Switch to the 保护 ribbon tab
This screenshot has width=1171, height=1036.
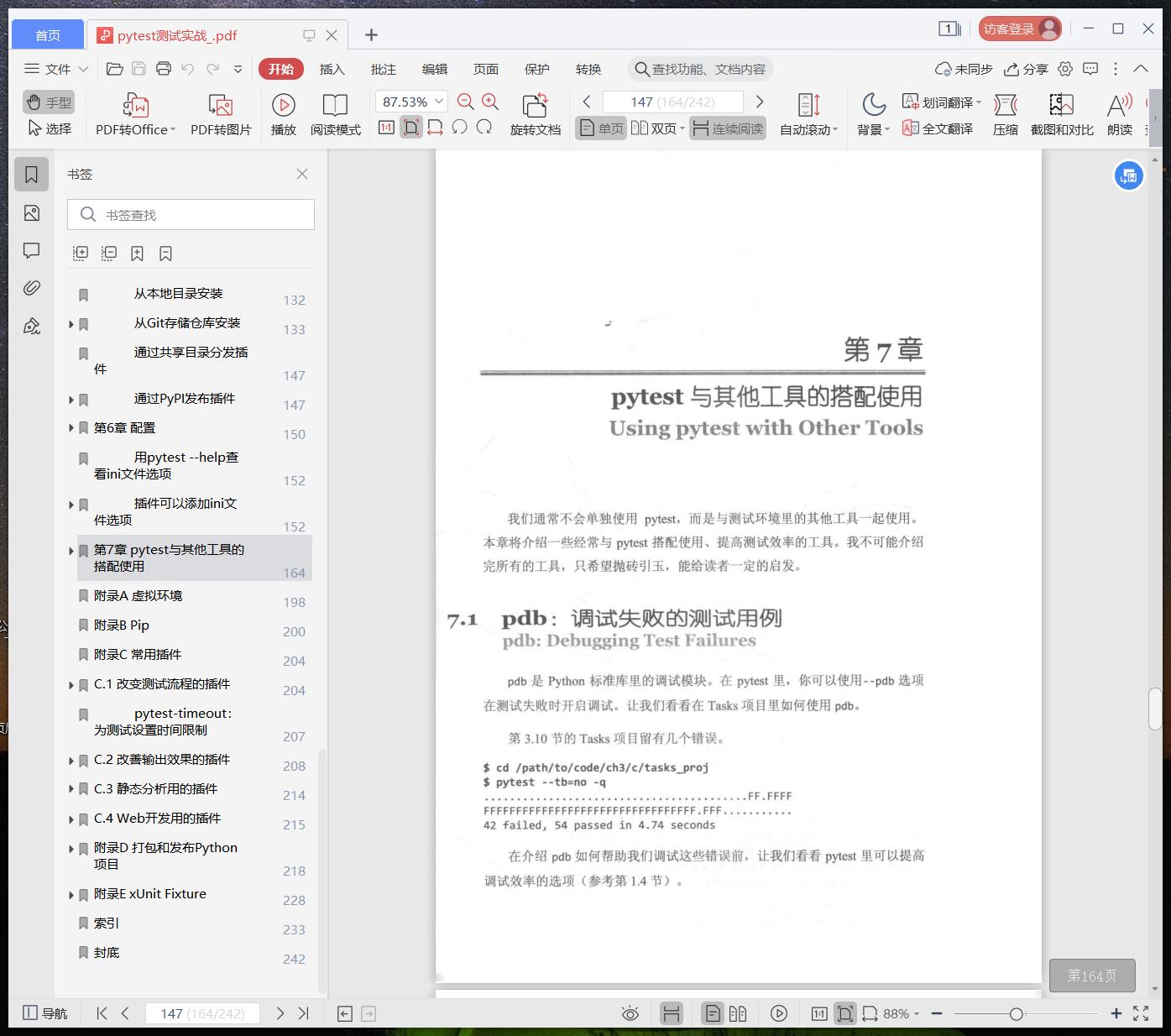pyautogui.click(x=537, y=69)
